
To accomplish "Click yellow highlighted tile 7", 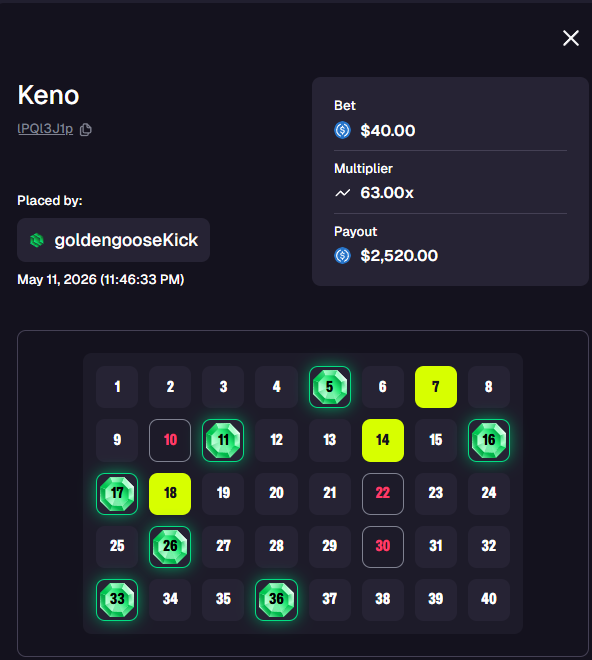I will pos(436,387).
